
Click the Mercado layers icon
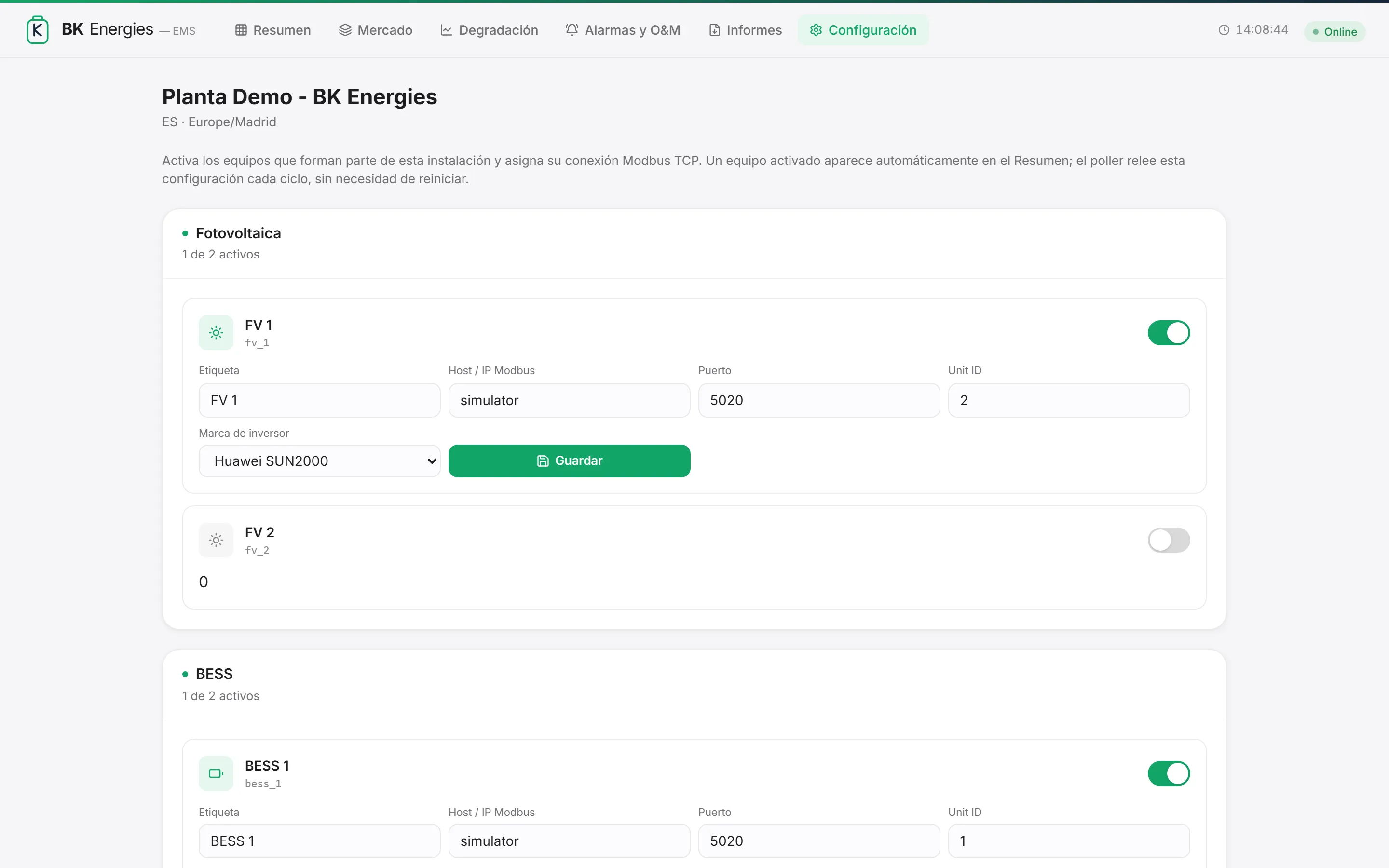(x=345, y=30)
